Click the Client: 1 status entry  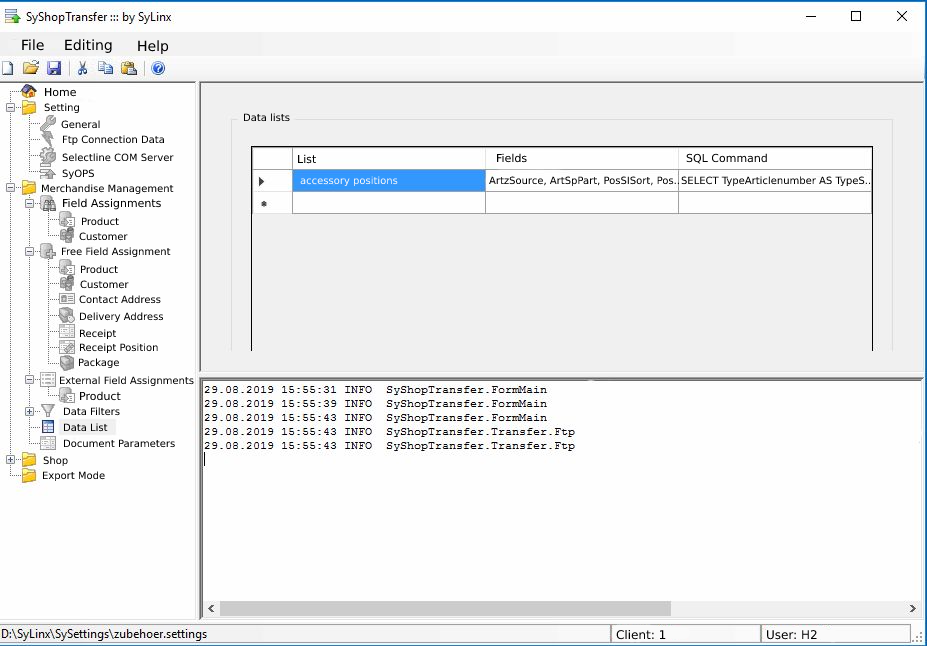tap(641, 635)
